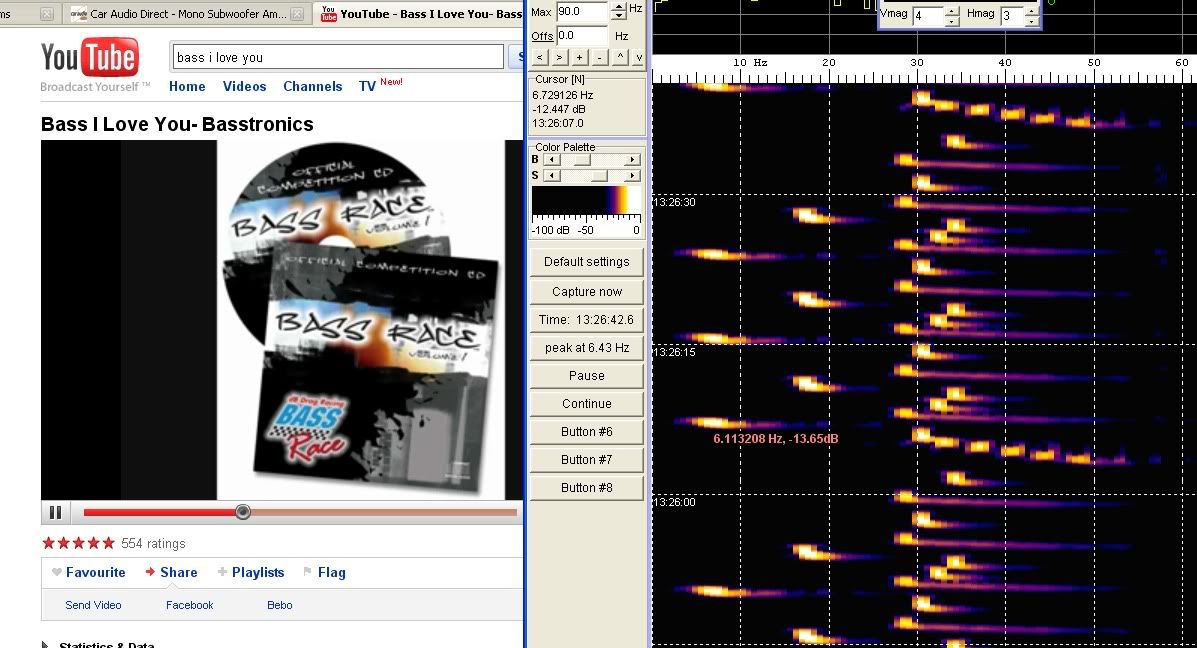Screen dimensions: 1197x648
Task: Click the B brightness slider thumb
Action: coord(582,160)
